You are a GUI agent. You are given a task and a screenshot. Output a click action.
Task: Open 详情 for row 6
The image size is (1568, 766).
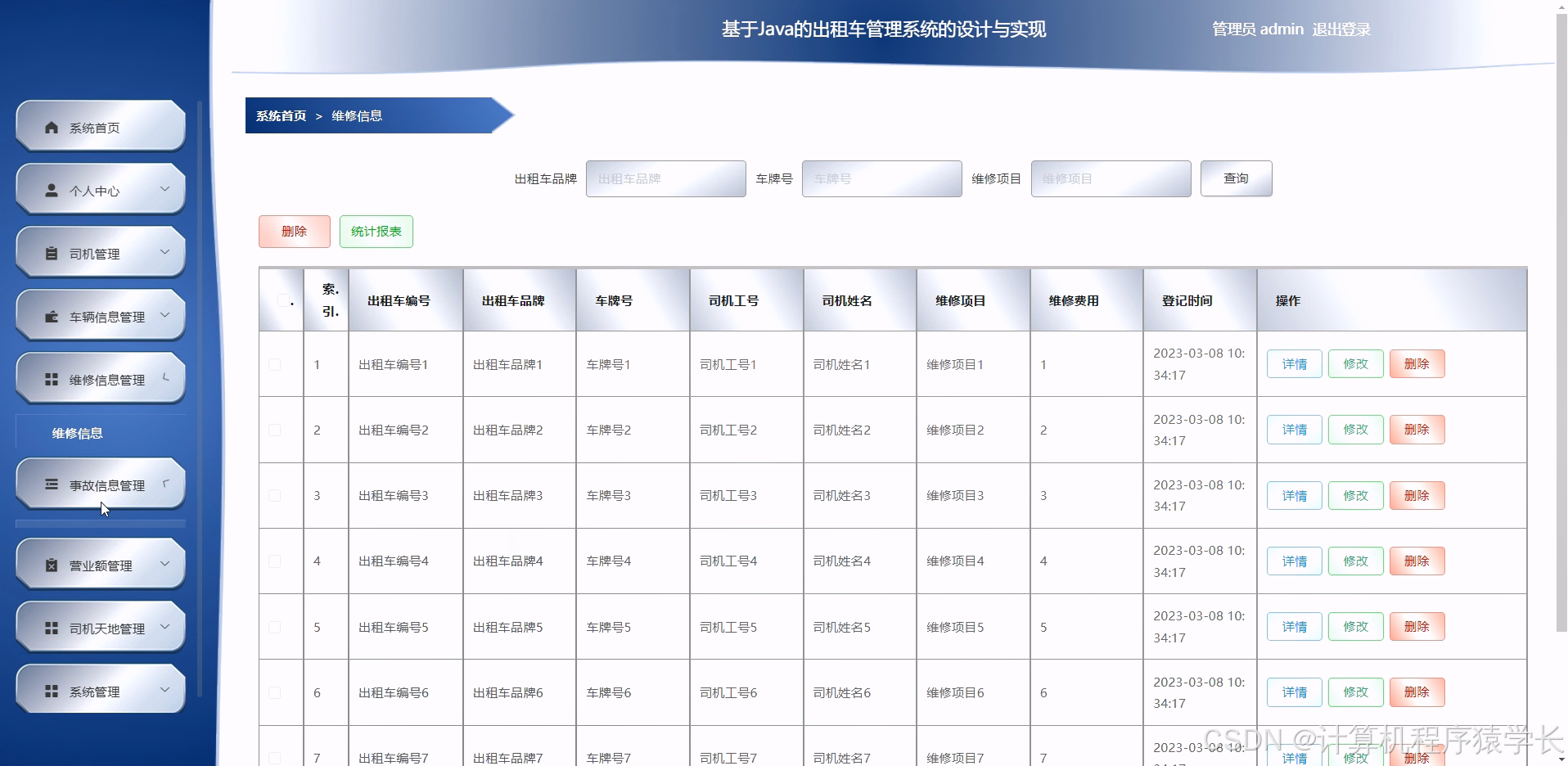pos(1295,692)
